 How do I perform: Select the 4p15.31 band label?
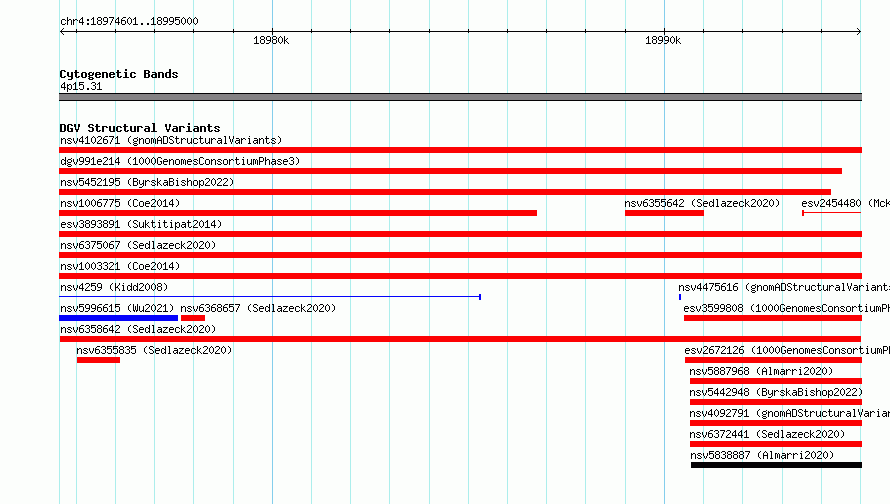pyautogui.click(x=81, y=86)
